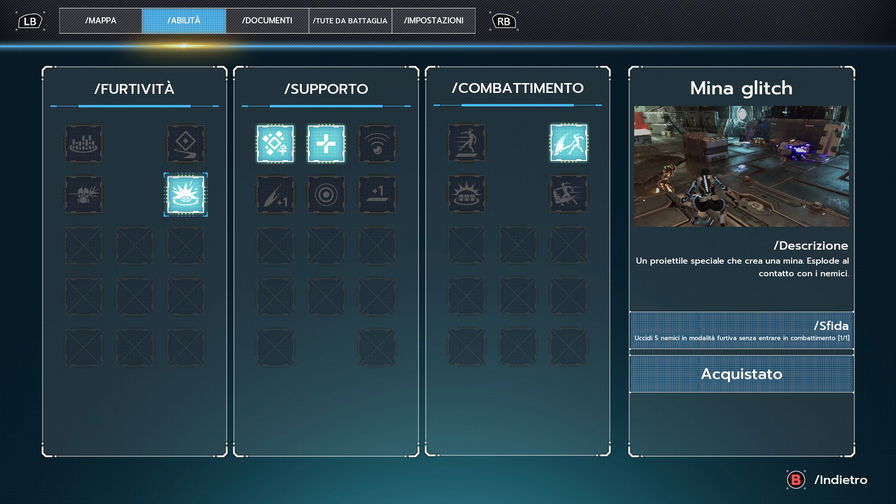Click the Mina glitch preview image
Viewport: 896px width, 504px height.
click(741, 166)
